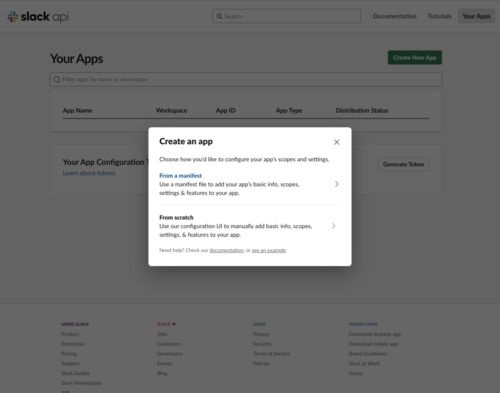The height and width of the screenshot is (393, 500).
Task: Open the documentation link in dialog
Action: [x=227, y=250]
